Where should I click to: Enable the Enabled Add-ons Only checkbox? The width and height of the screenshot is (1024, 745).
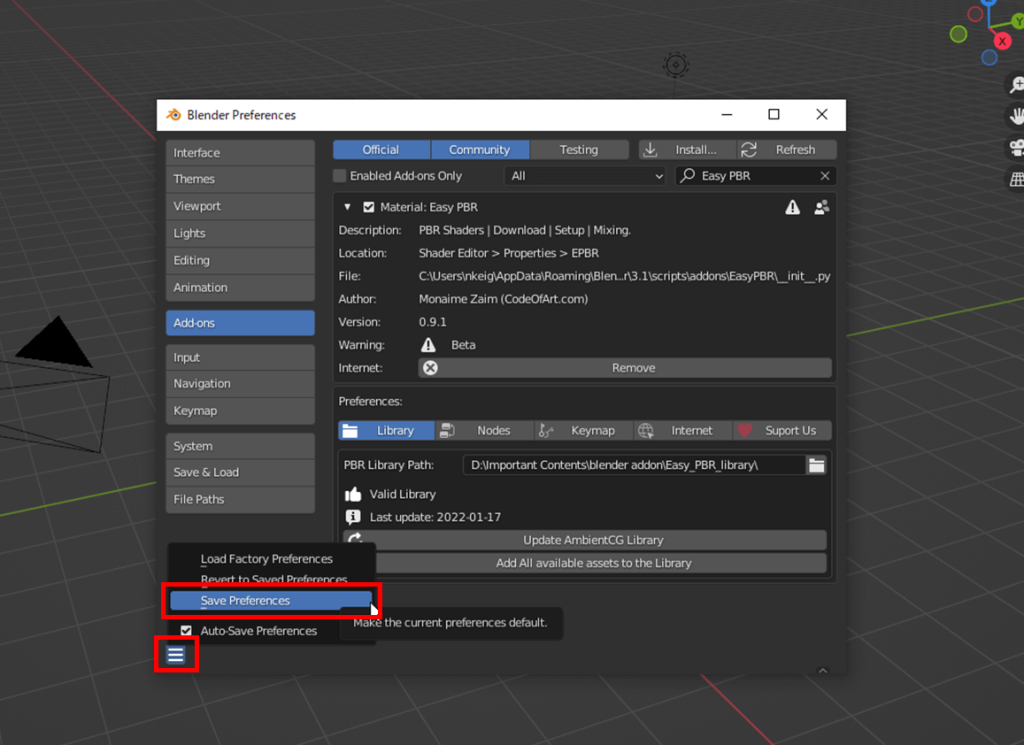pos(339,175)
